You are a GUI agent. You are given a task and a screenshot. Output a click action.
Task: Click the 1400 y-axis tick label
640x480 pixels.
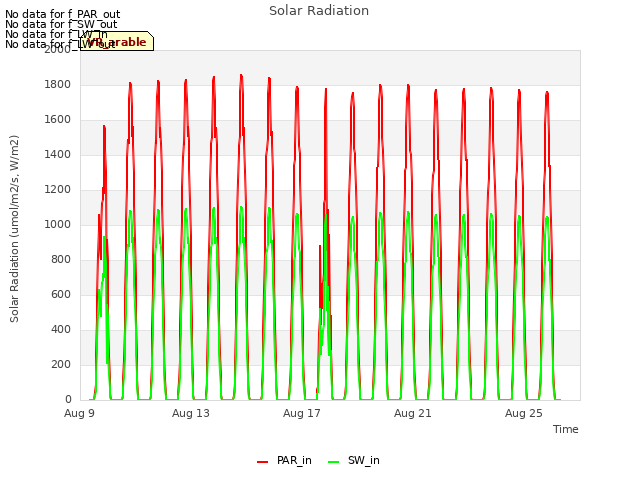58,154
